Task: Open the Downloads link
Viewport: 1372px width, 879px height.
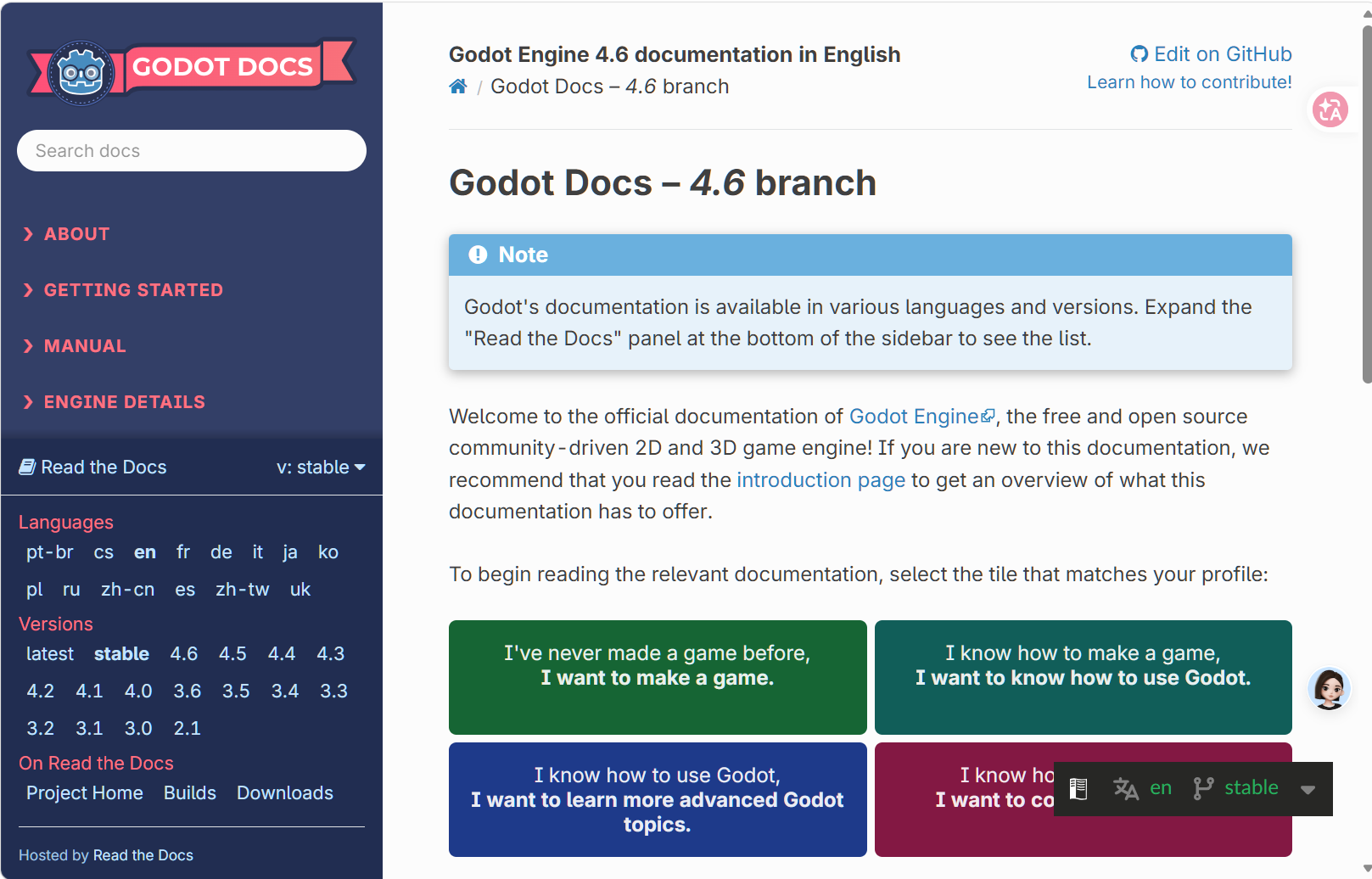Action: click(x=285, y=793)
